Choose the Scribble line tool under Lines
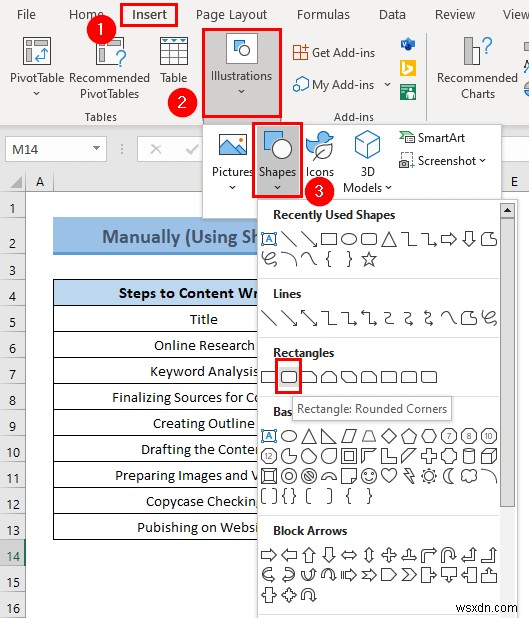Image resolution: width=529 pixels, height=618 pixels. coord(489,318)
